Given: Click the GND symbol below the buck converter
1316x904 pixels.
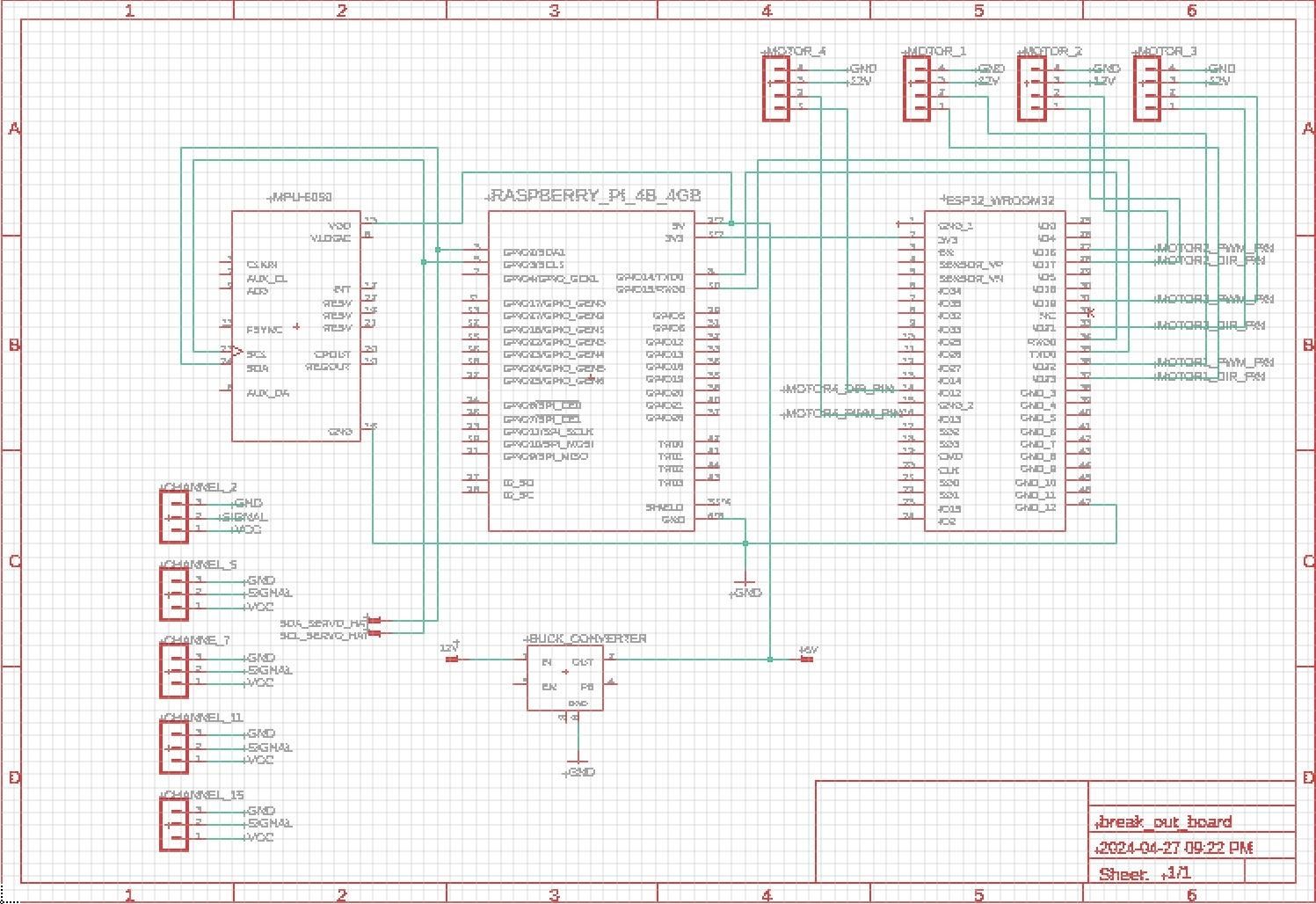Looking at the screenshot, I should pos(578,768).
